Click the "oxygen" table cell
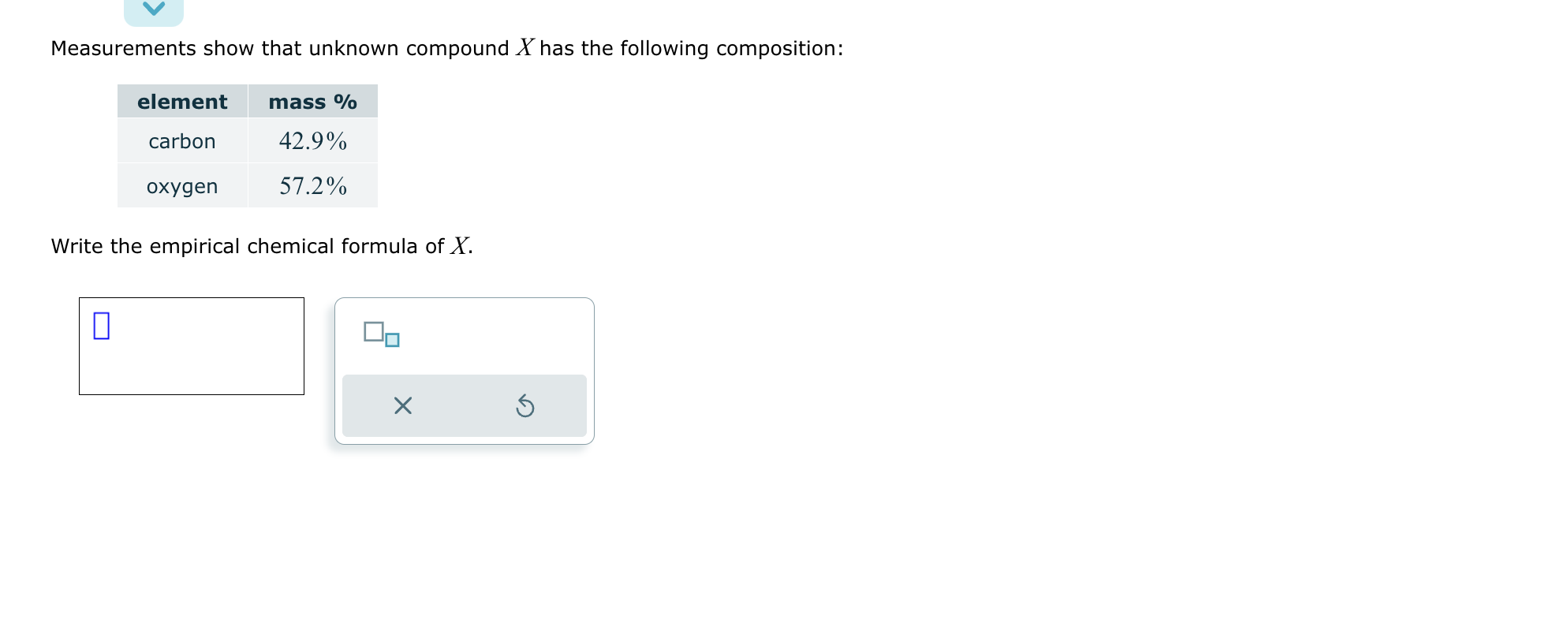1568x623 pixels. click(182, 186)
